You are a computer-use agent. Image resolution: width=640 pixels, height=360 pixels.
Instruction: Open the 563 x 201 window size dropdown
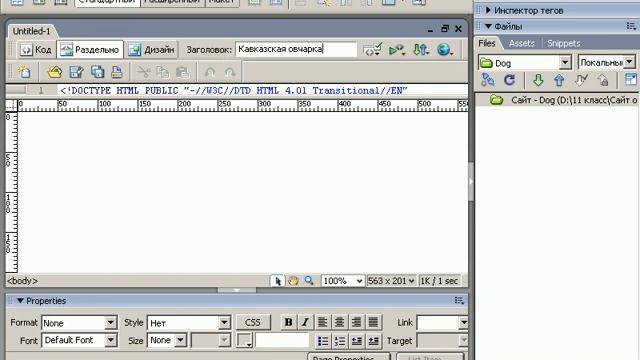391,281
